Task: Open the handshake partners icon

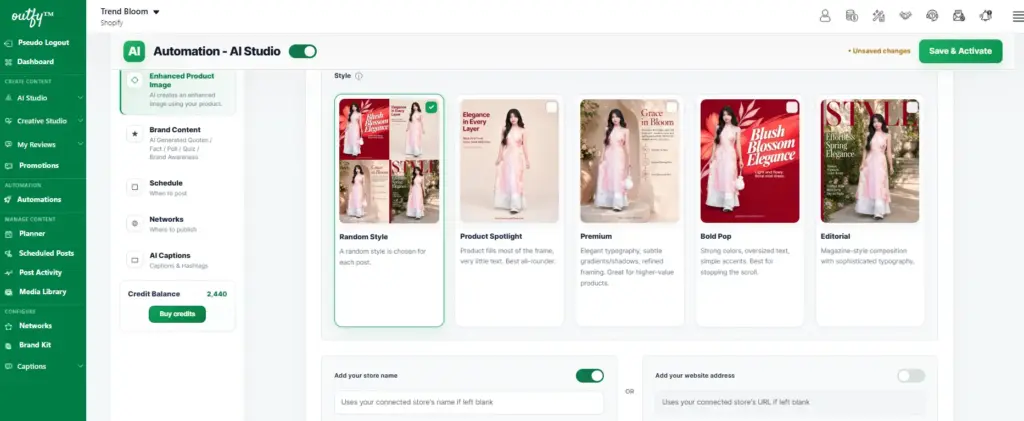Action: (905, 16)
